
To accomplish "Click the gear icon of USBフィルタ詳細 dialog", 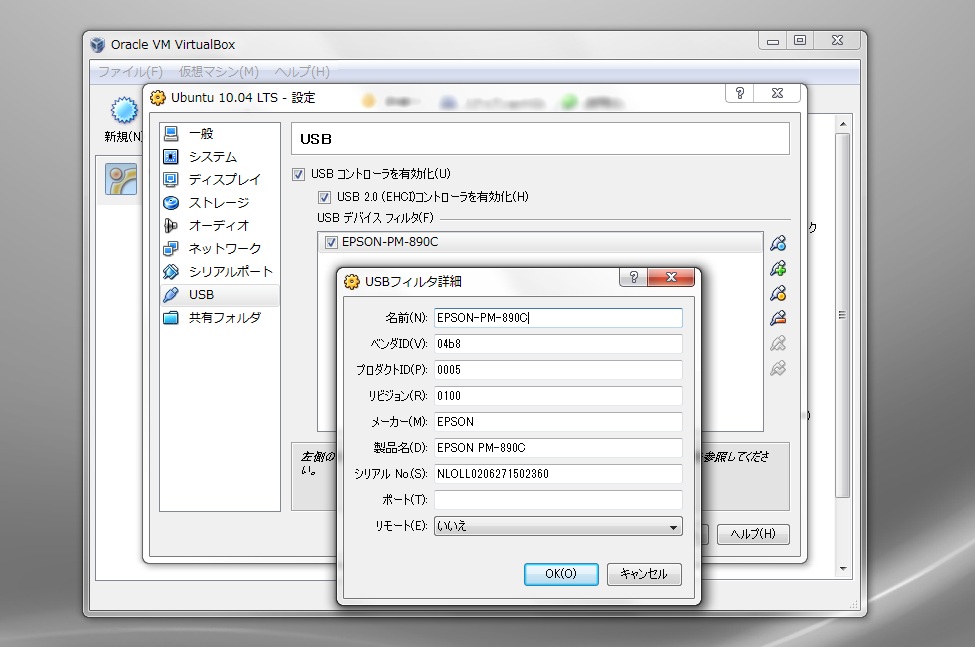I will pos(352,282).
